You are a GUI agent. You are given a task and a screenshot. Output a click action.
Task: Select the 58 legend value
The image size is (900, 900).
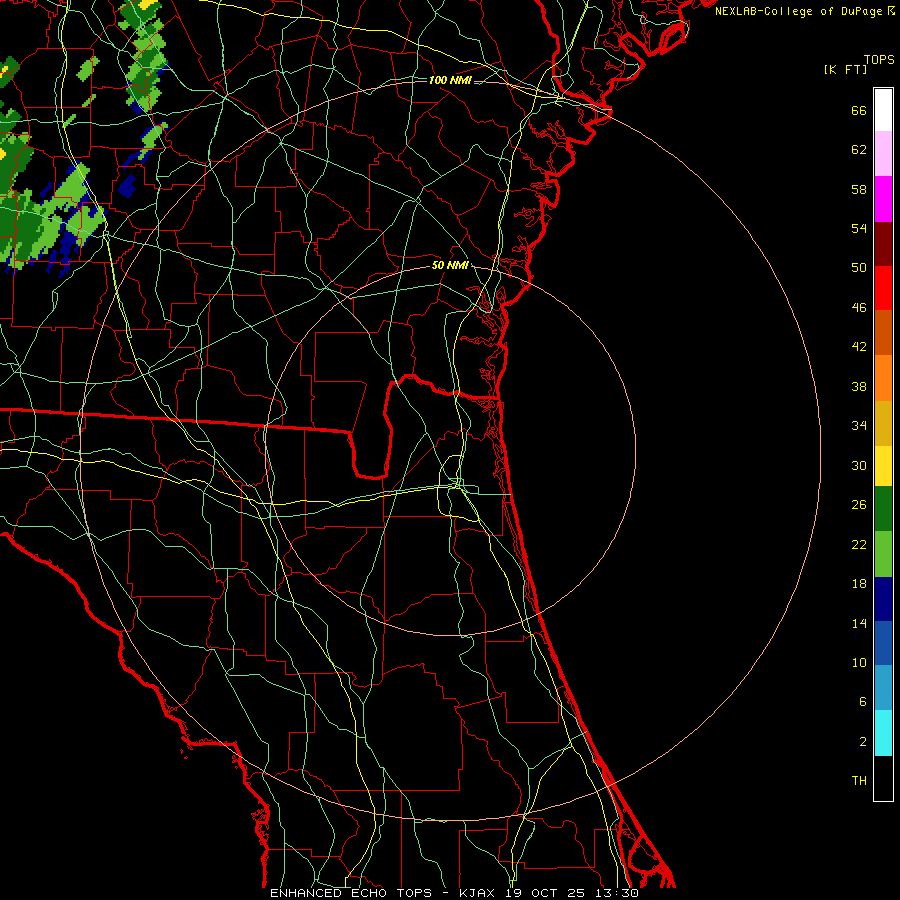point(859,189)
